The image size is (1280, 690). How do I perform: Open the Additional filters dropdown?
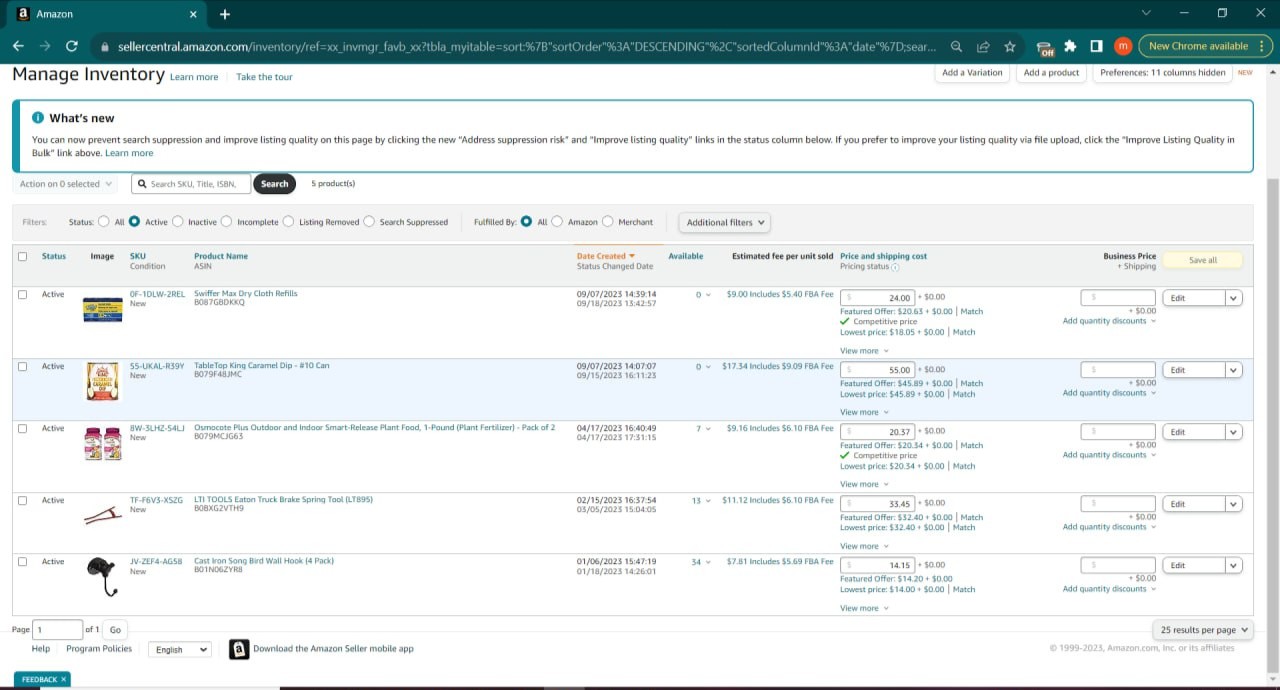click(x=725, y=222)
